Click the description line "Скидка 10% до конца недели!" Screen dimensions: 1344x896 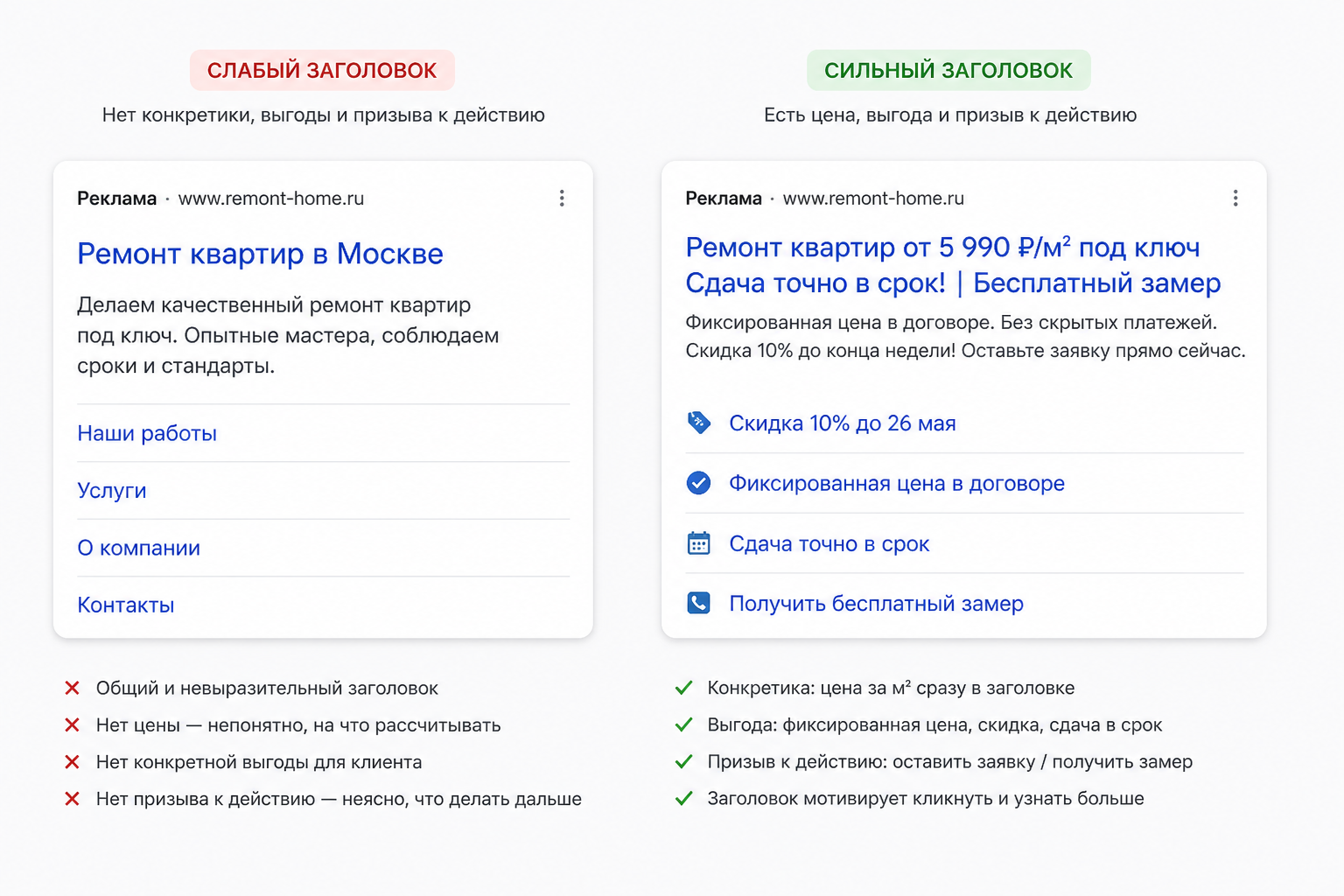coord(821,351)
